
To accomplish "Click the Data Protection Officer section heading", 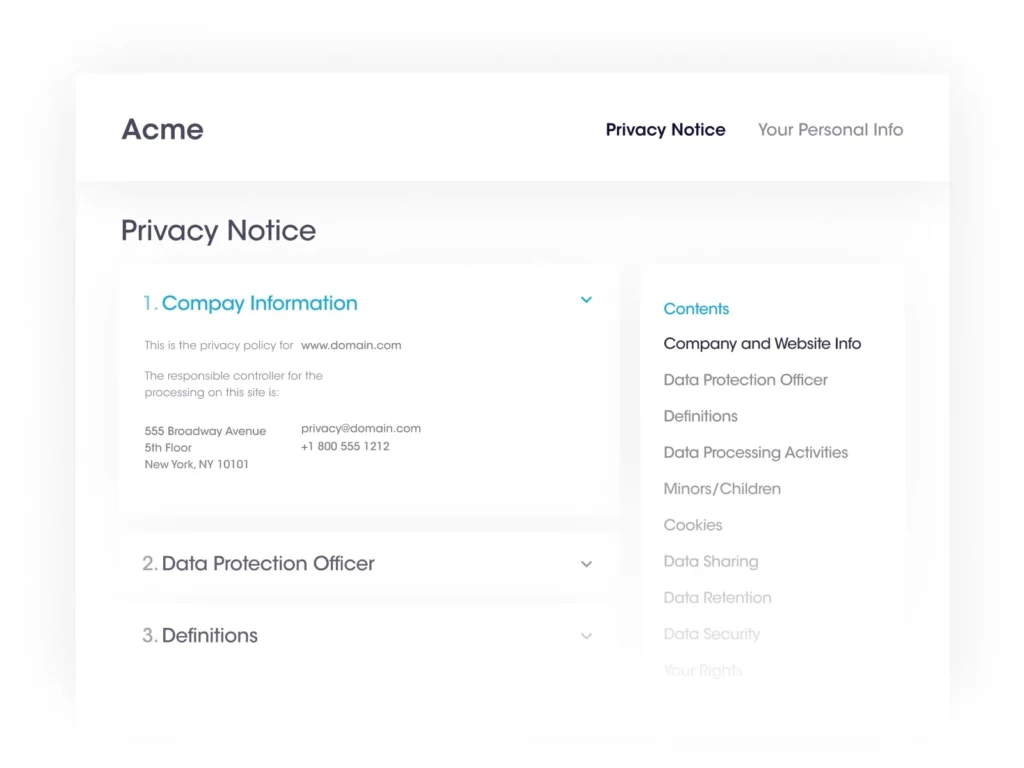I will coord(267,564).
